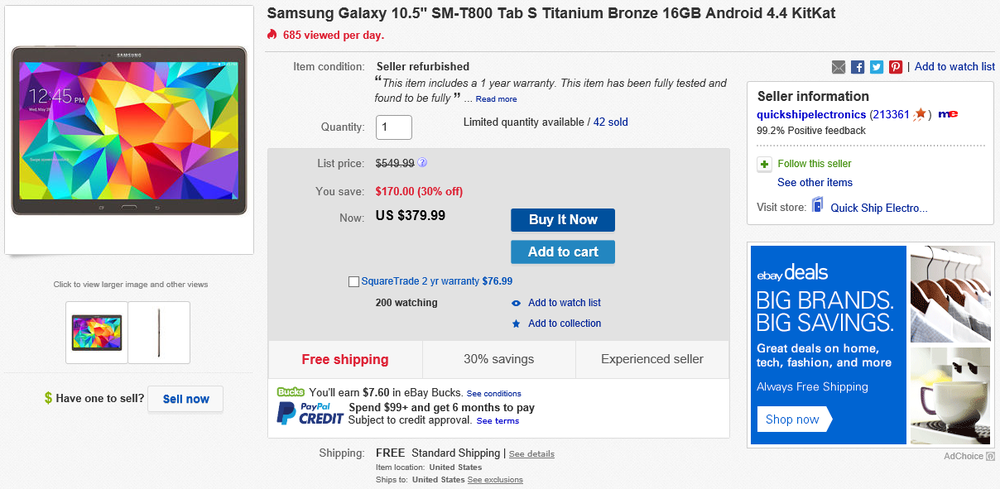Share listing on Facebook
Viewport: 1000px width, 489px height.
tap(858, 67)
